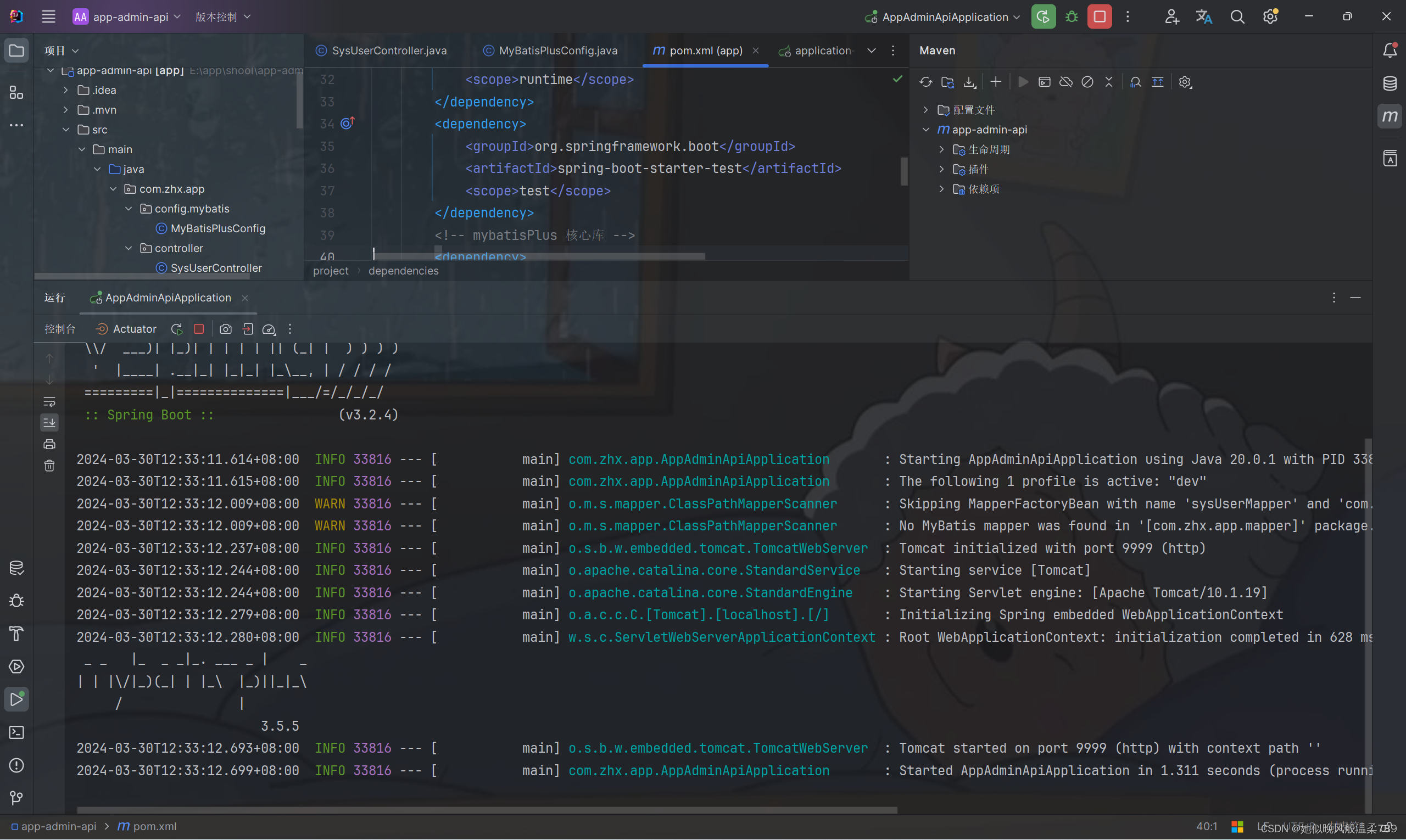Viewport: 1406px width, 840px height.
Task: Open Search Everywhere magnifier
Action: (x=1237, y=16)
